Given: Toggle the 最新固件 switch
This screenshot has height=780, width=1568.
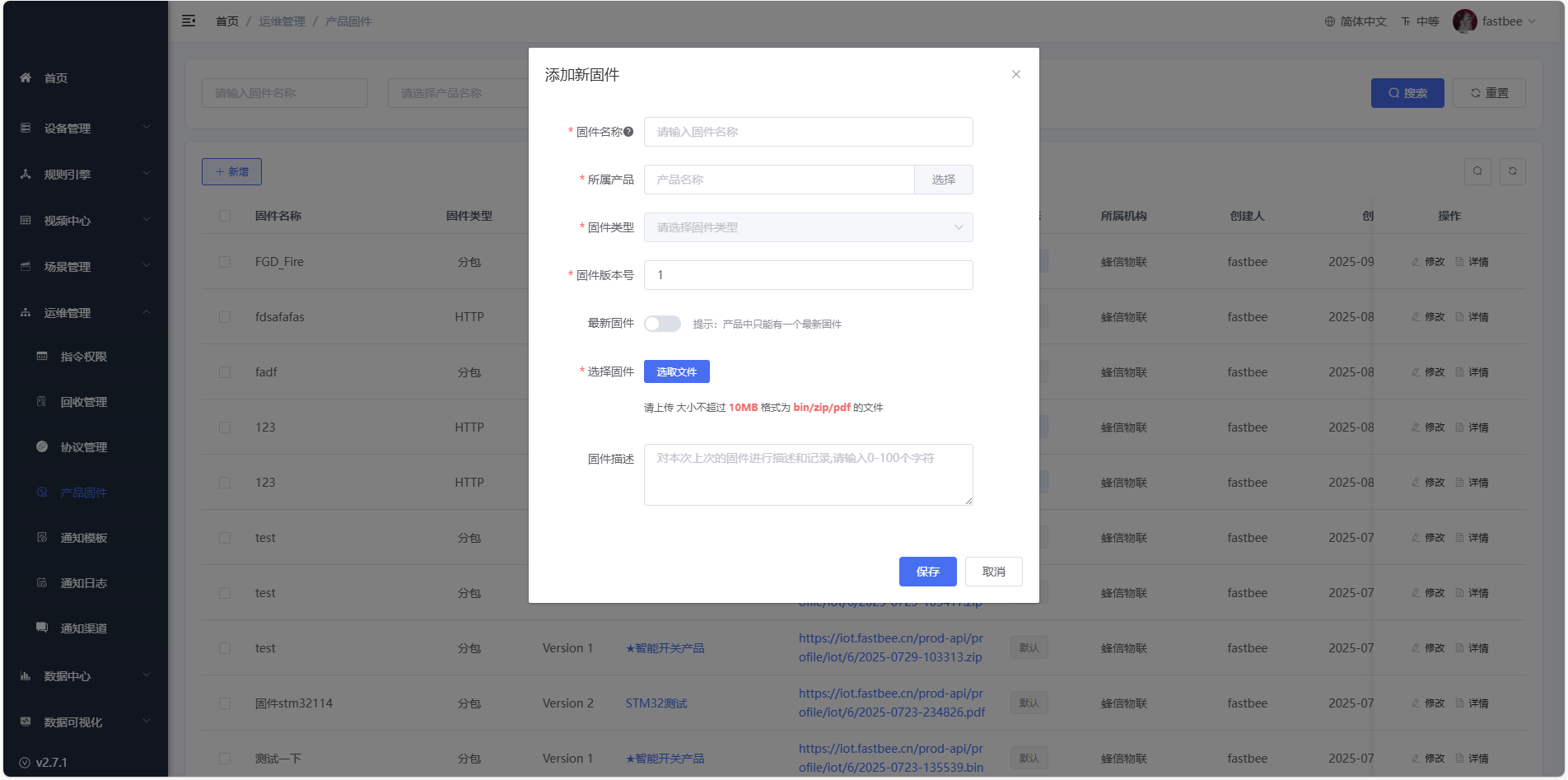Looking at the screenshot, I should [x=662, y=324].
